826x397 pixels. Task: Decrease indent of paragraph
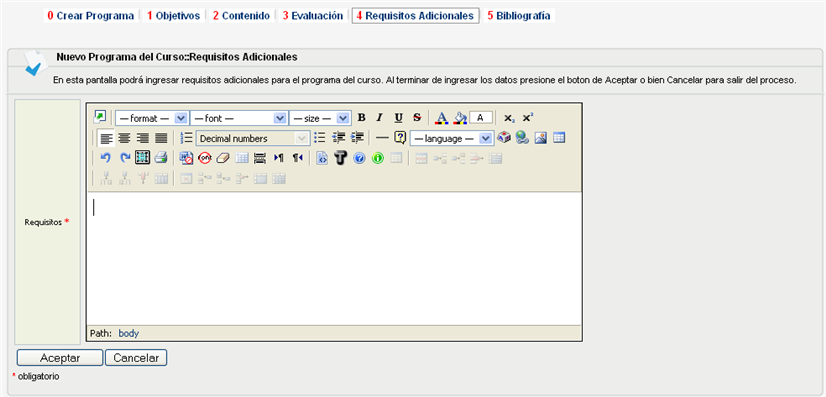pos(338,138)
